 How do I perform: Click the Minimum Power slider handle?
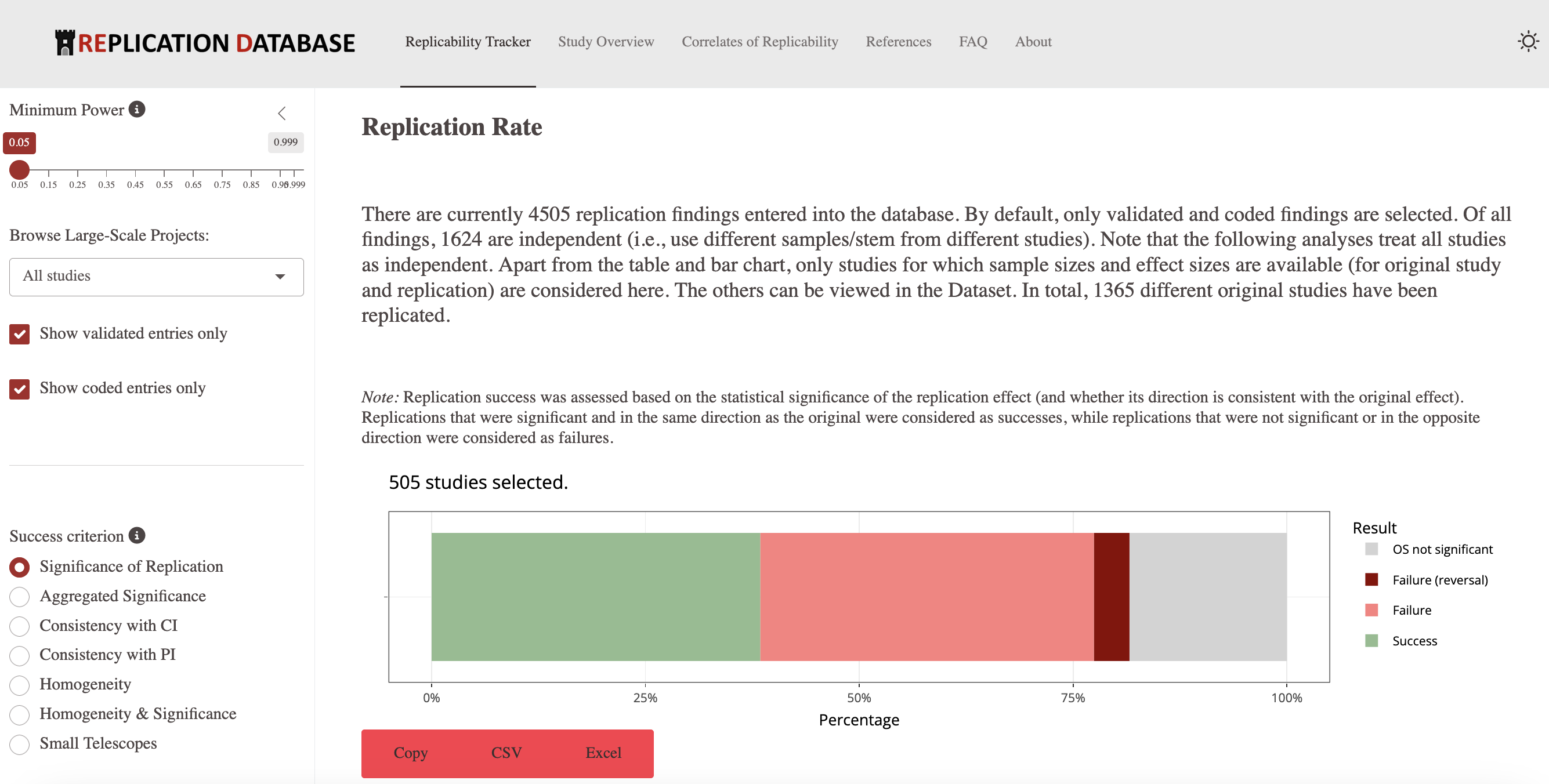[19, 170]
